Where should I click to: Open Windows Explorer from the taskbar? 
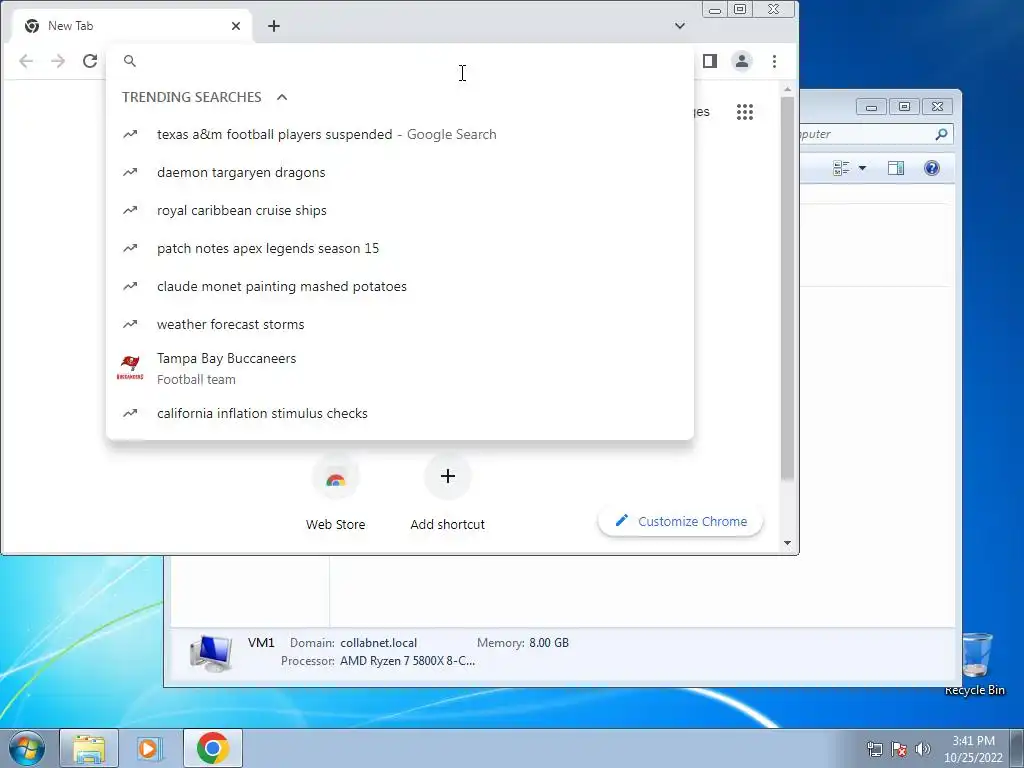[x=89, y=748]
